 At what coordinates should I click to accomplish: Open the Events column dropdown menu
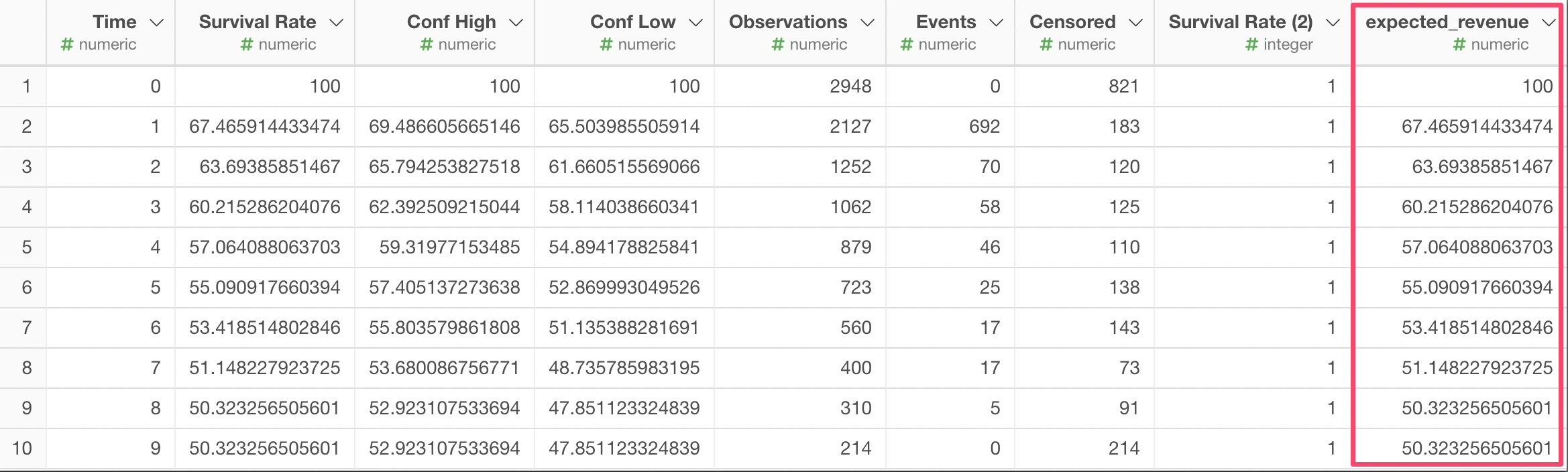(997, 23)
